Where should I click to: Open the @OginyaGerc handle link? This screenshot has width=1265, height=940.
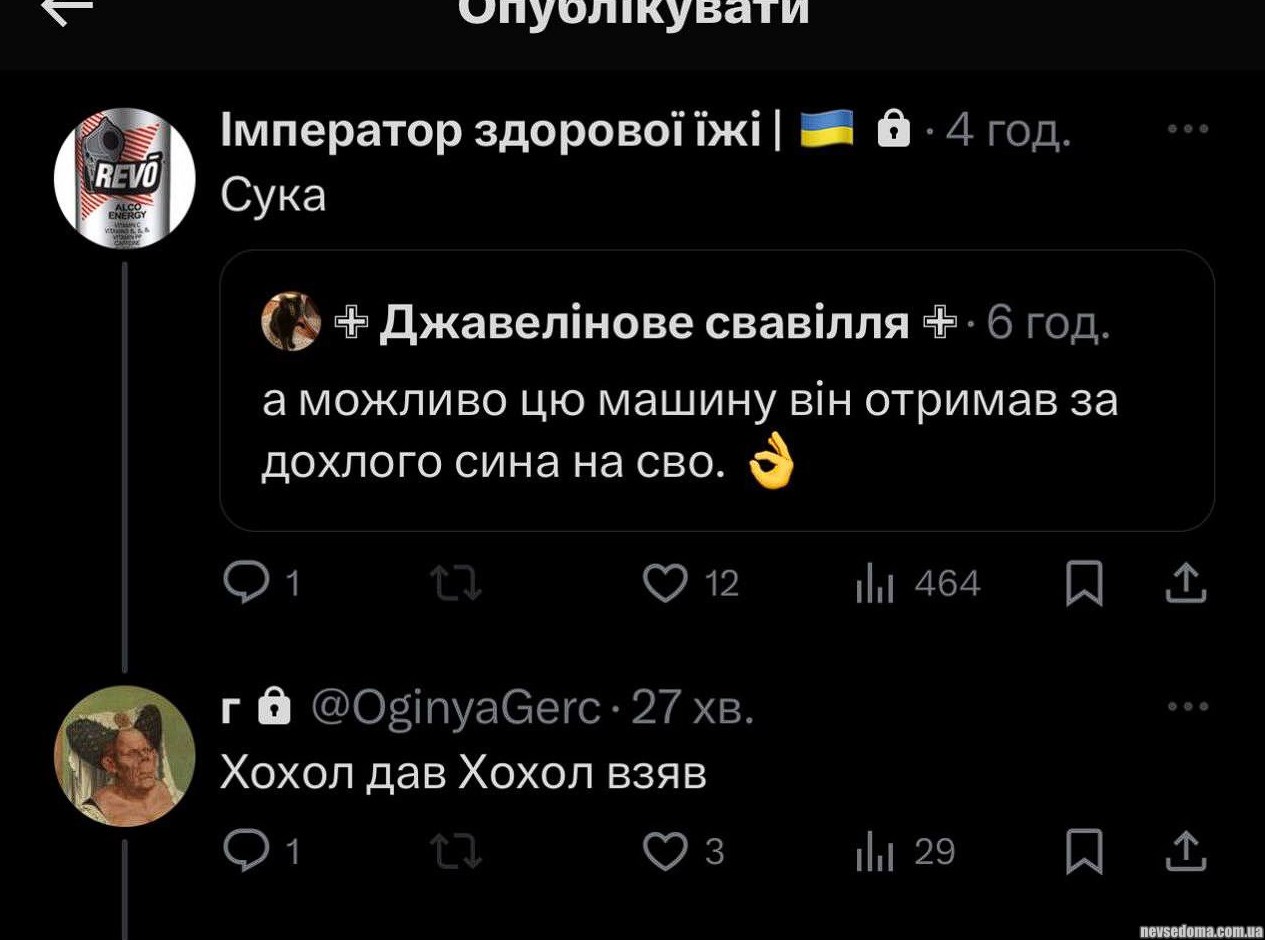[456, 708]
